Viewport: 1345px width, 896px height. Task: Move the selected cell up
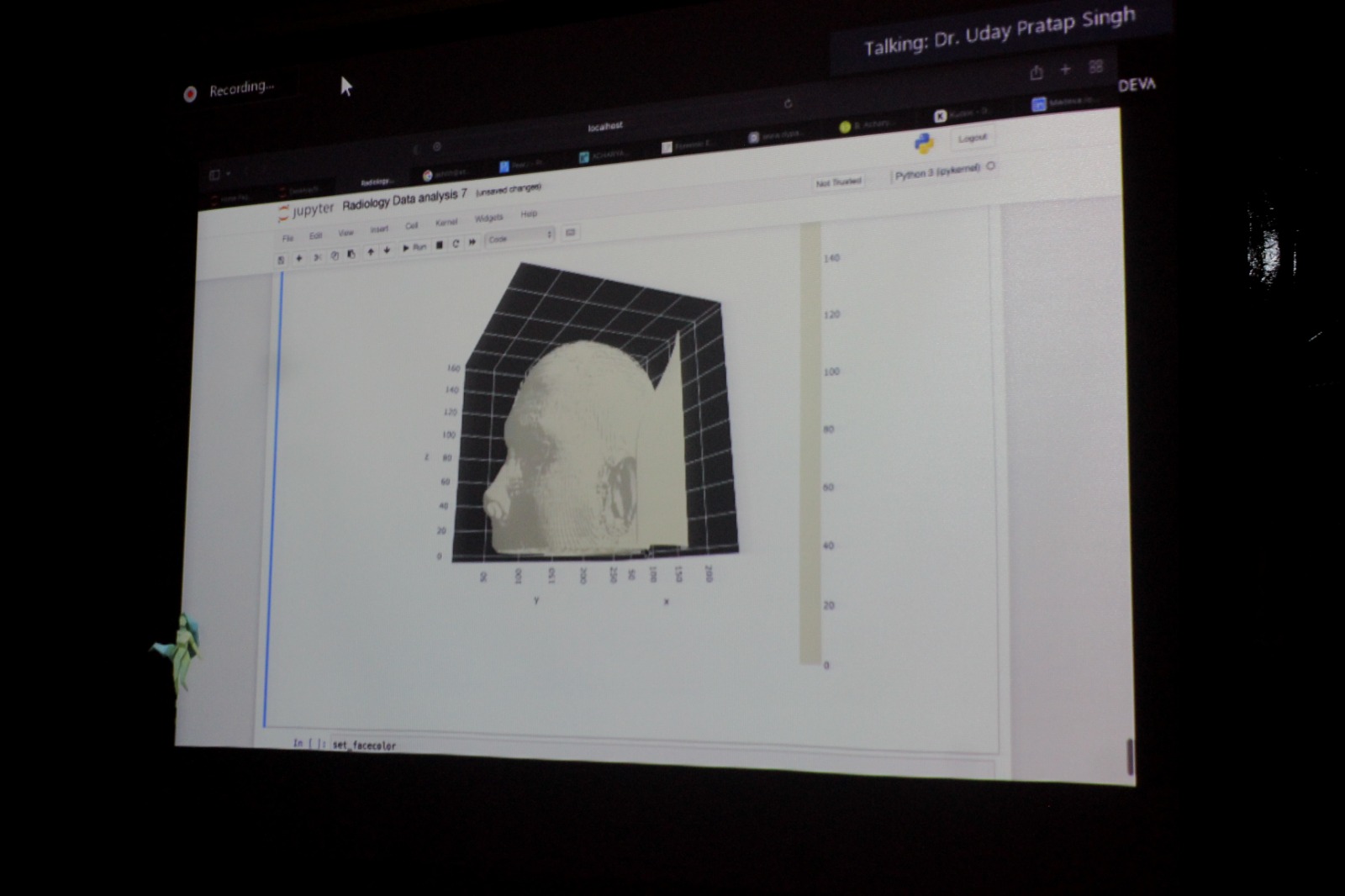[371, 252]
